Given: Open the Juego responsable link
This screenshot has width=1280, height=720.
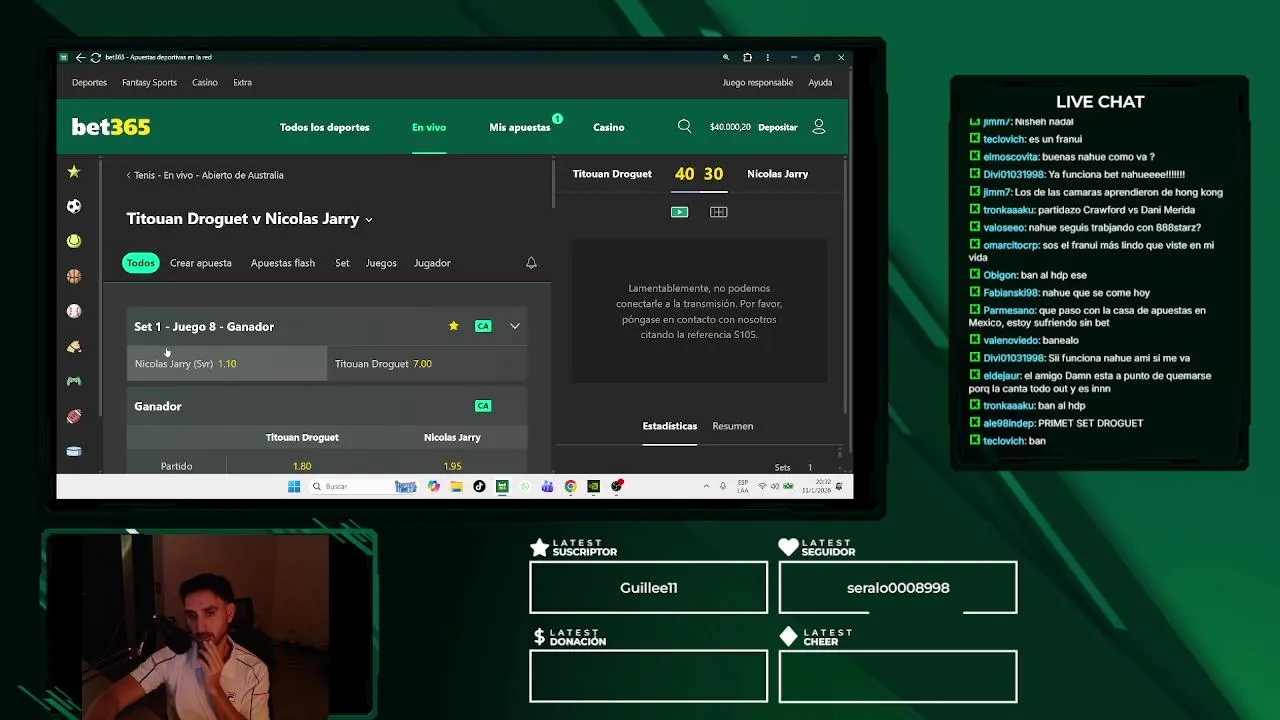Looking at the screenshot, I should 758,83.
